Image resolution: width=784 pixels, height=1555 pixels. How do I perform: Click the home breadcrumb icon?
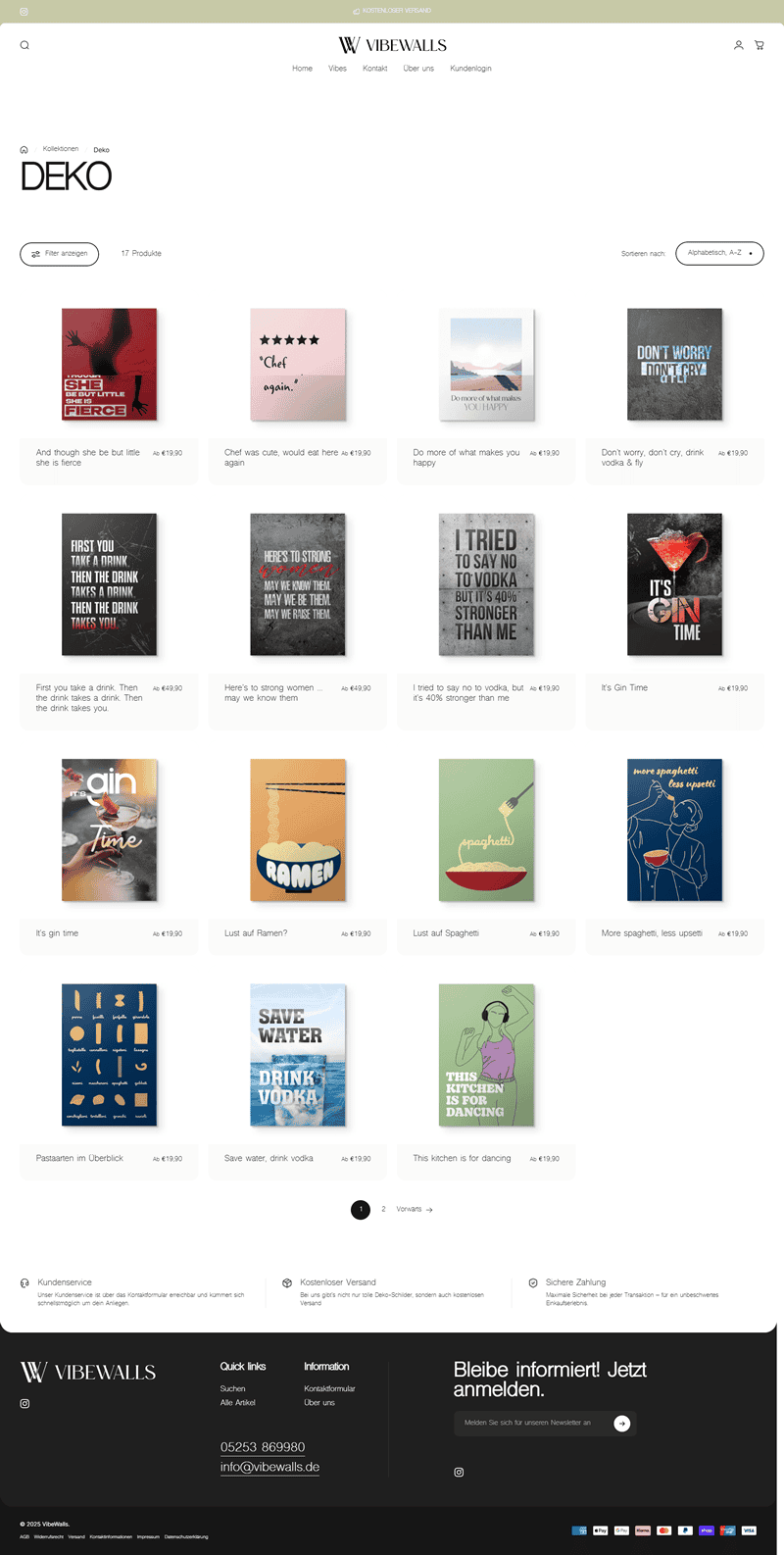[x=24, y=150]
